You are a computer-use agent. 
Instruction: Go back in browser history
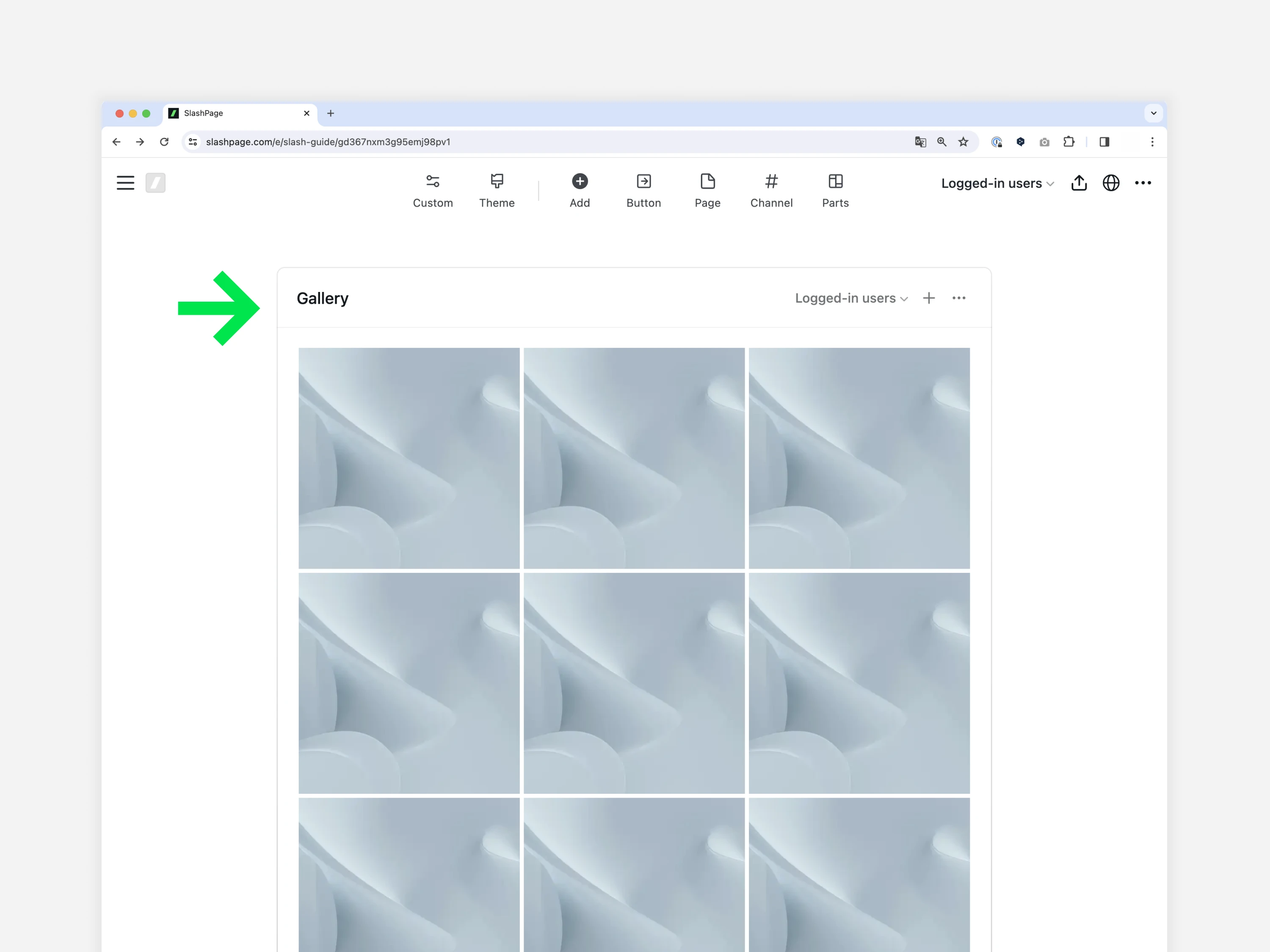coord(116,142)
